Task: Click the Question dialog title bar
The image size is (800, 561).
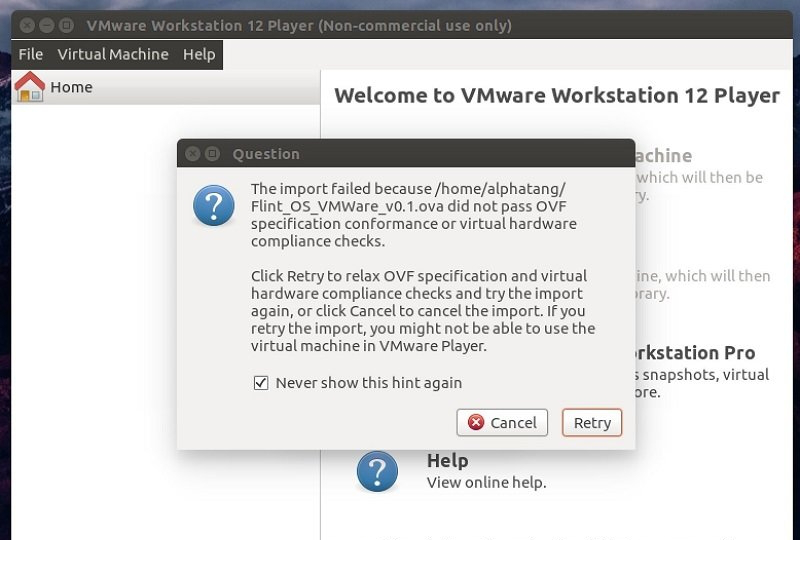Action: (x=406, y=153)
